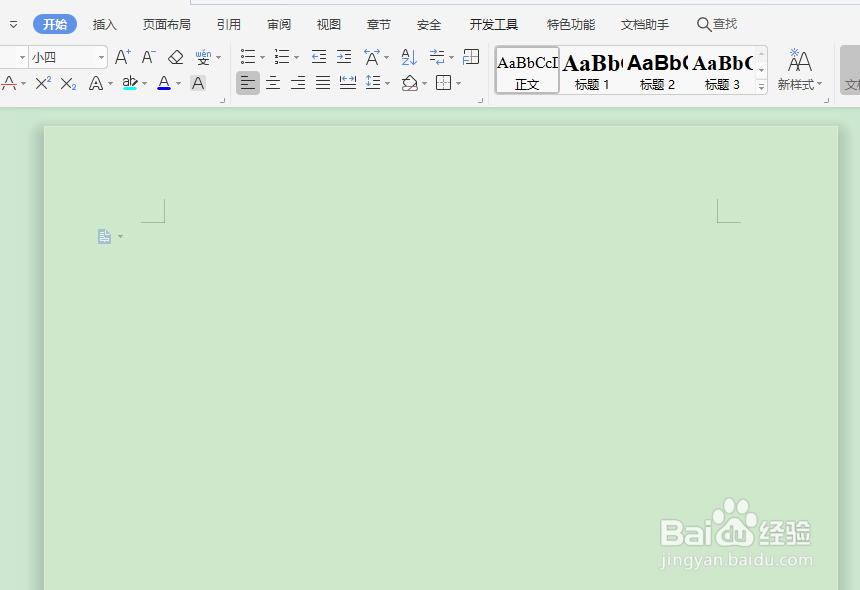Image resolution: width=860 pixels, height=590 pixels.
Task: Open quick access toolbar customize arrow
Action: (x=14, y=24)
